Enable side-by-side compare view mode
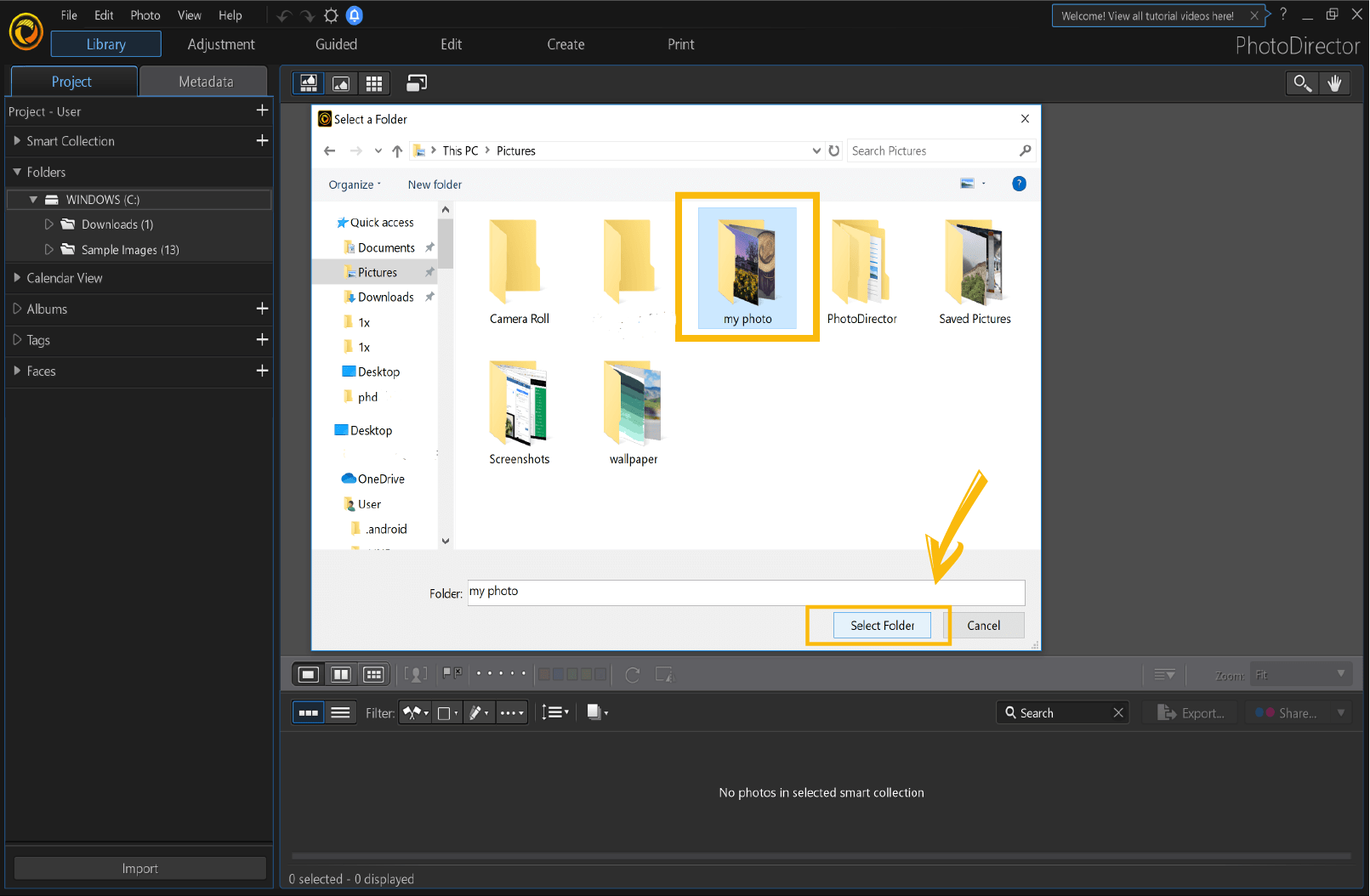 [341, 673]
